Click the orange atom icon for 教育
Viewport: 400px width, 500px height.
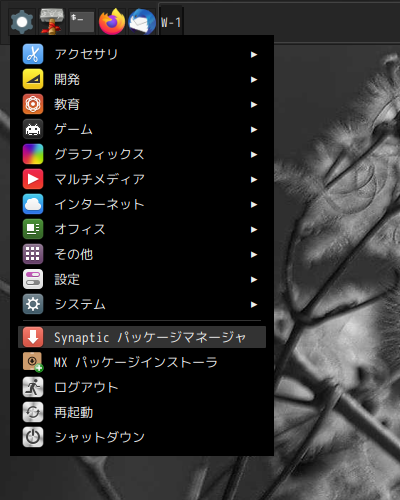[33, 104]
